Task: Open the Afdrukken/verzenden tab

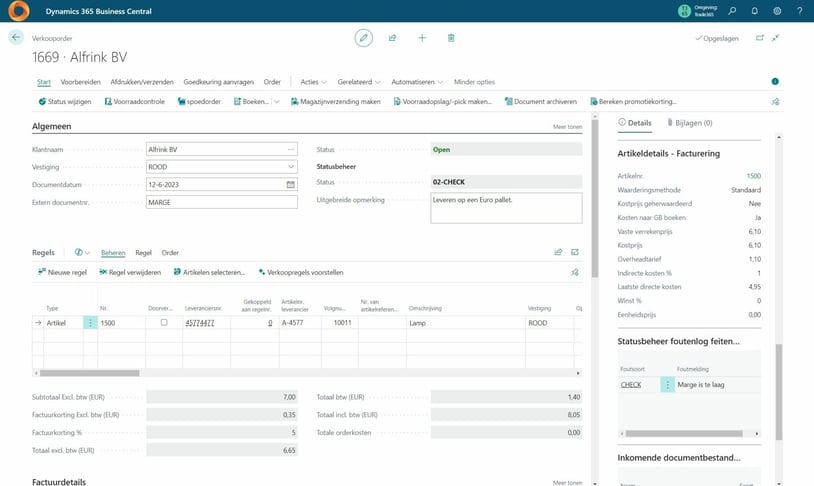Action: (142, 82)
